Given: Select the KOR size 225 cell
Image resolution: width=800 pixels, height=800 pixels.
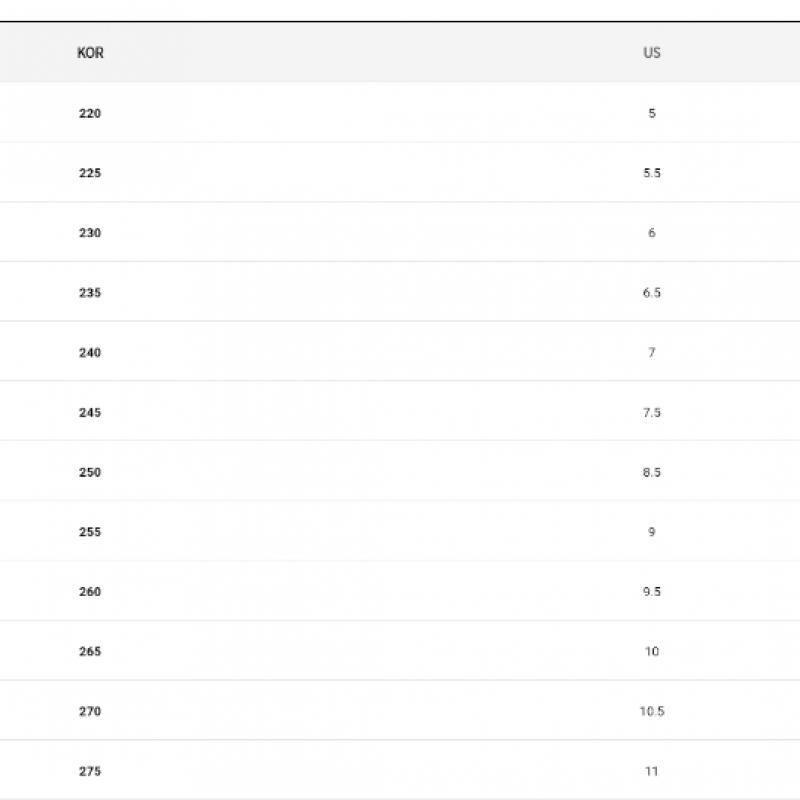Looking at the screenshot, I should tap(90, 173).
